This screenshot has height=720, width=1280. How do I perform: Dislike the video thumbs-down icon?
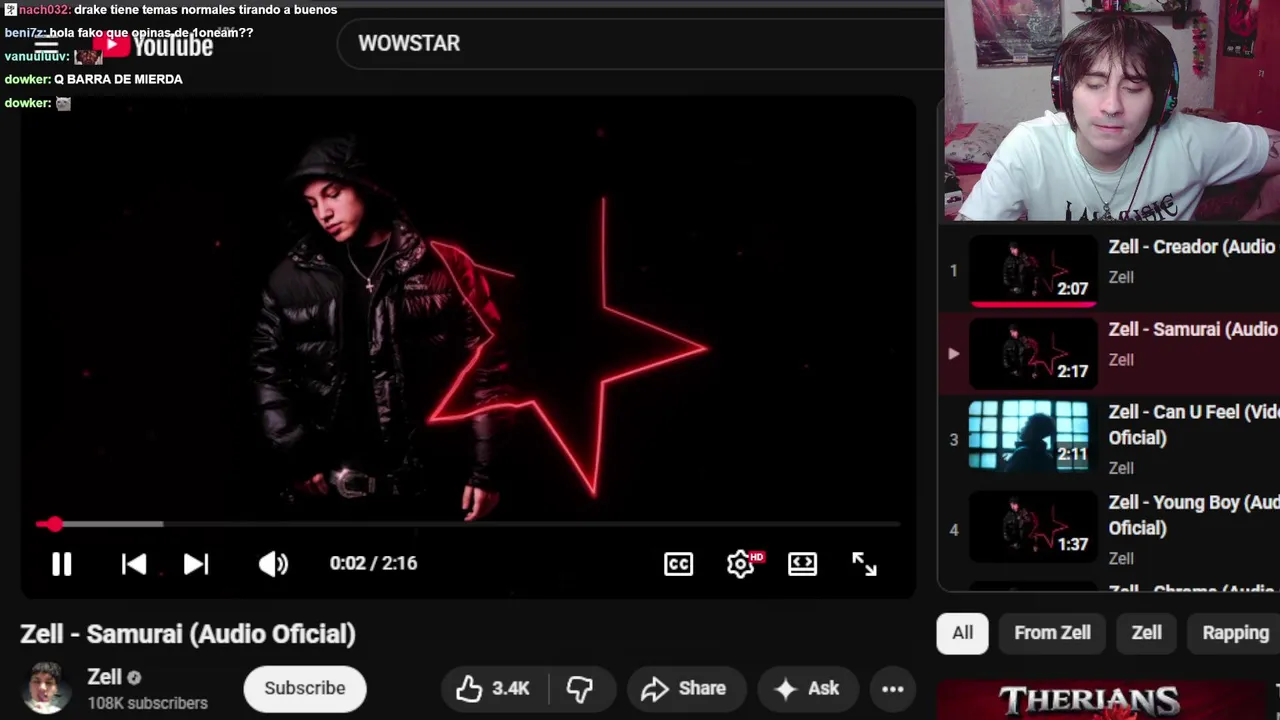tap(580, 688)
